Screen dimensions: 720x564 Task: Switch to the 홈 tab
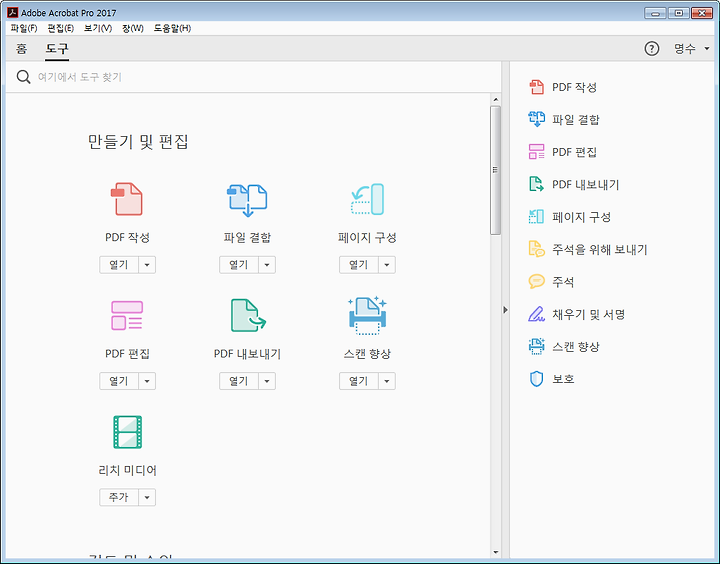[22, 48]
